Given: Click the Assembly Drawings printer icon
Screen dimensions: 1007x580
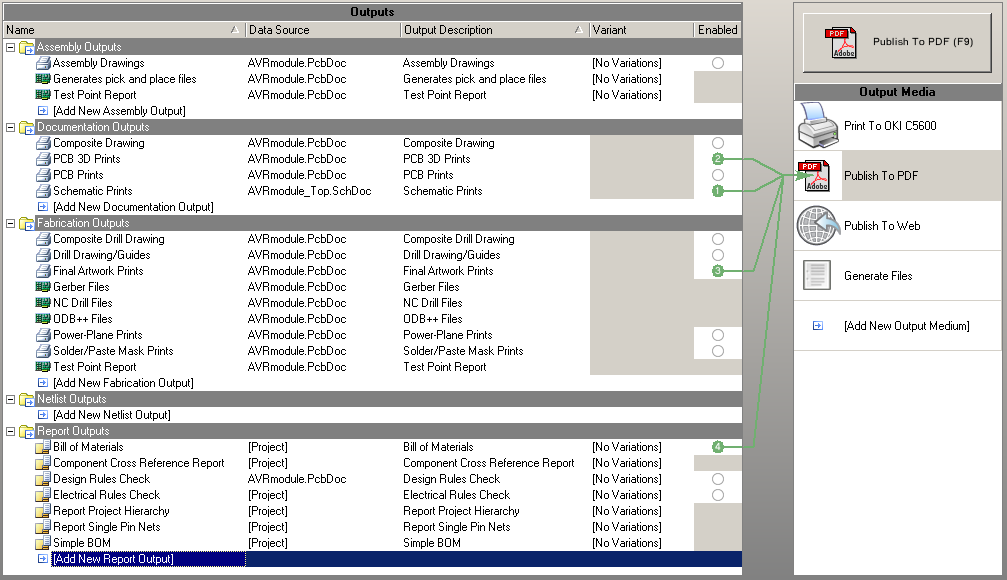Looking at the screenshot, I should pos(43,63).
